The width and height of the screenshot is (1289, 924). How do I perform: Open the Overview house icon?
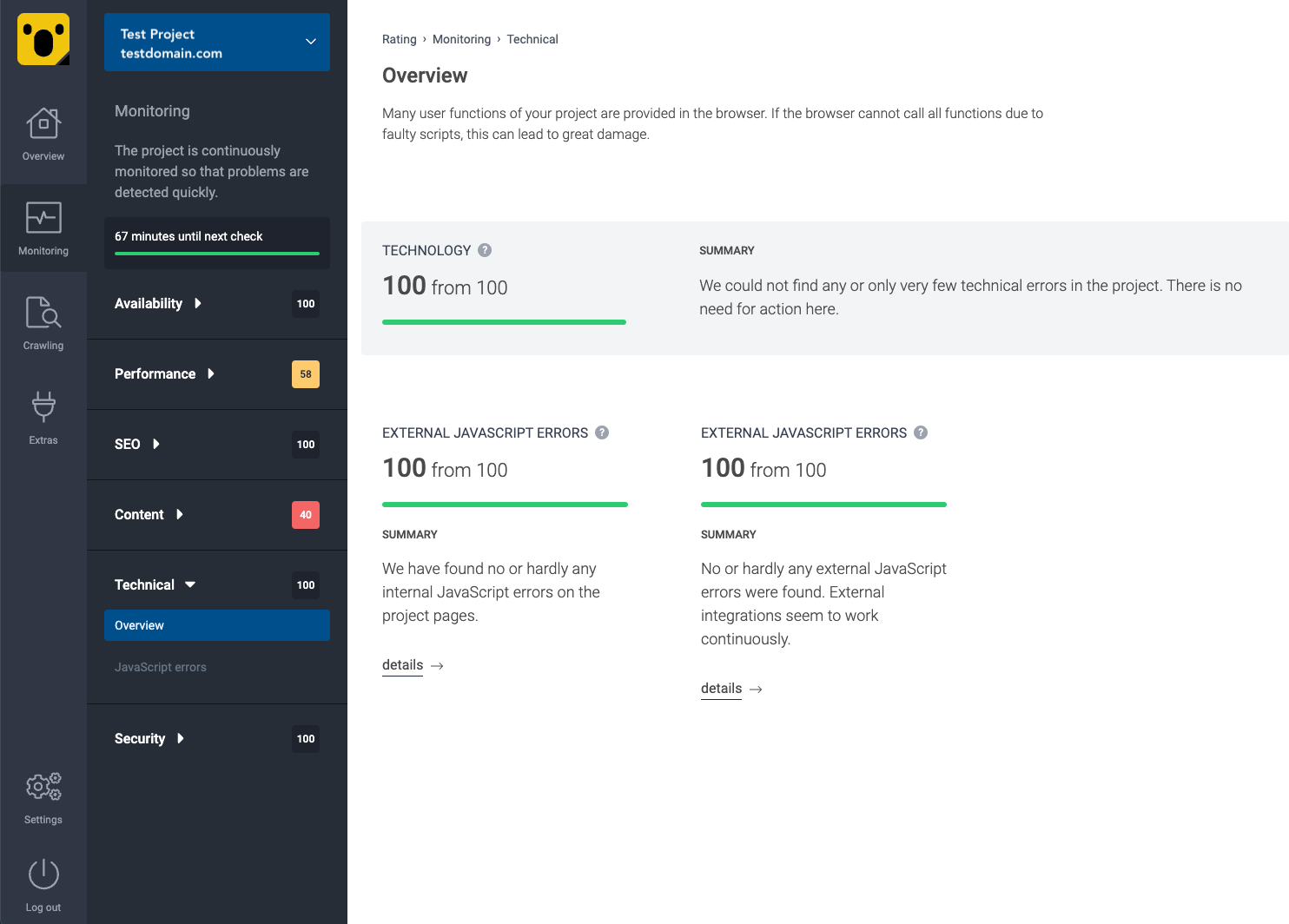tap(43, 124)
